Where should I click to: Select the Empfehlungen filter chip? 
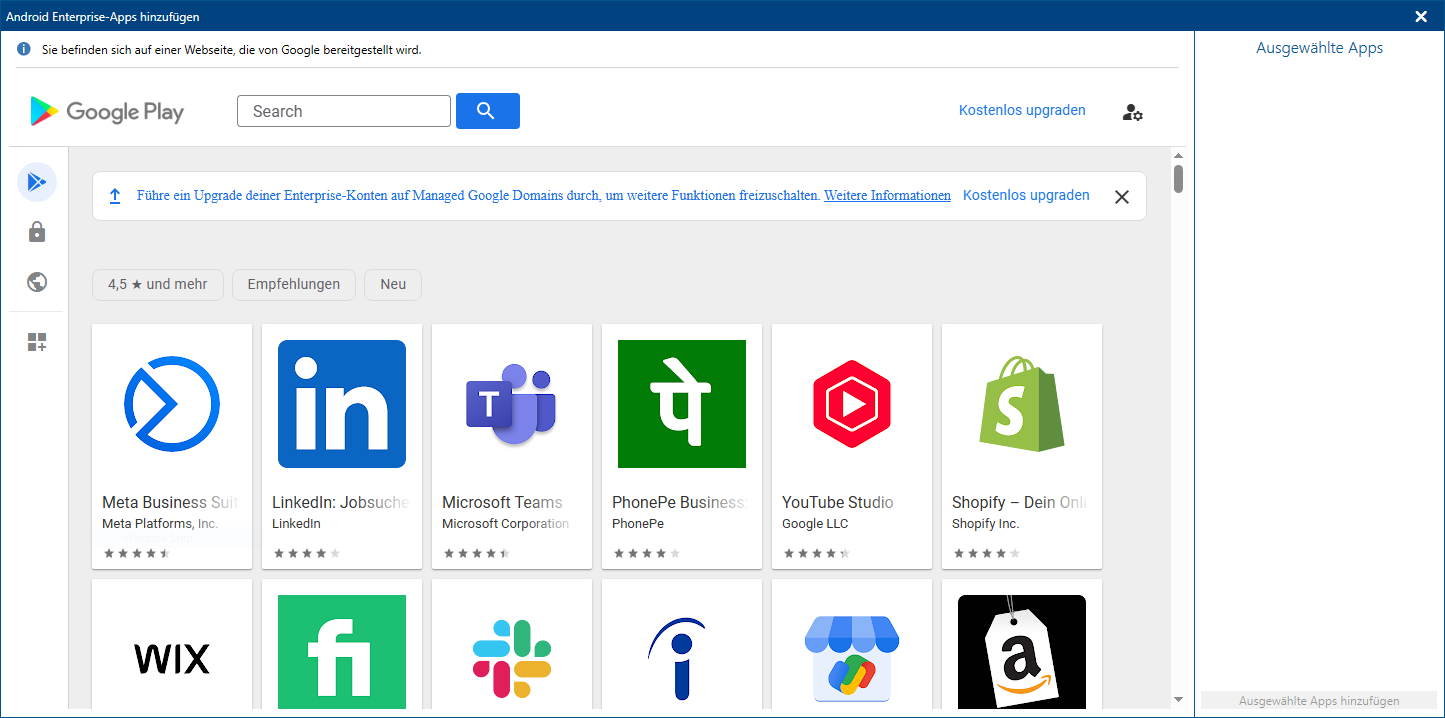pos(294,284)
